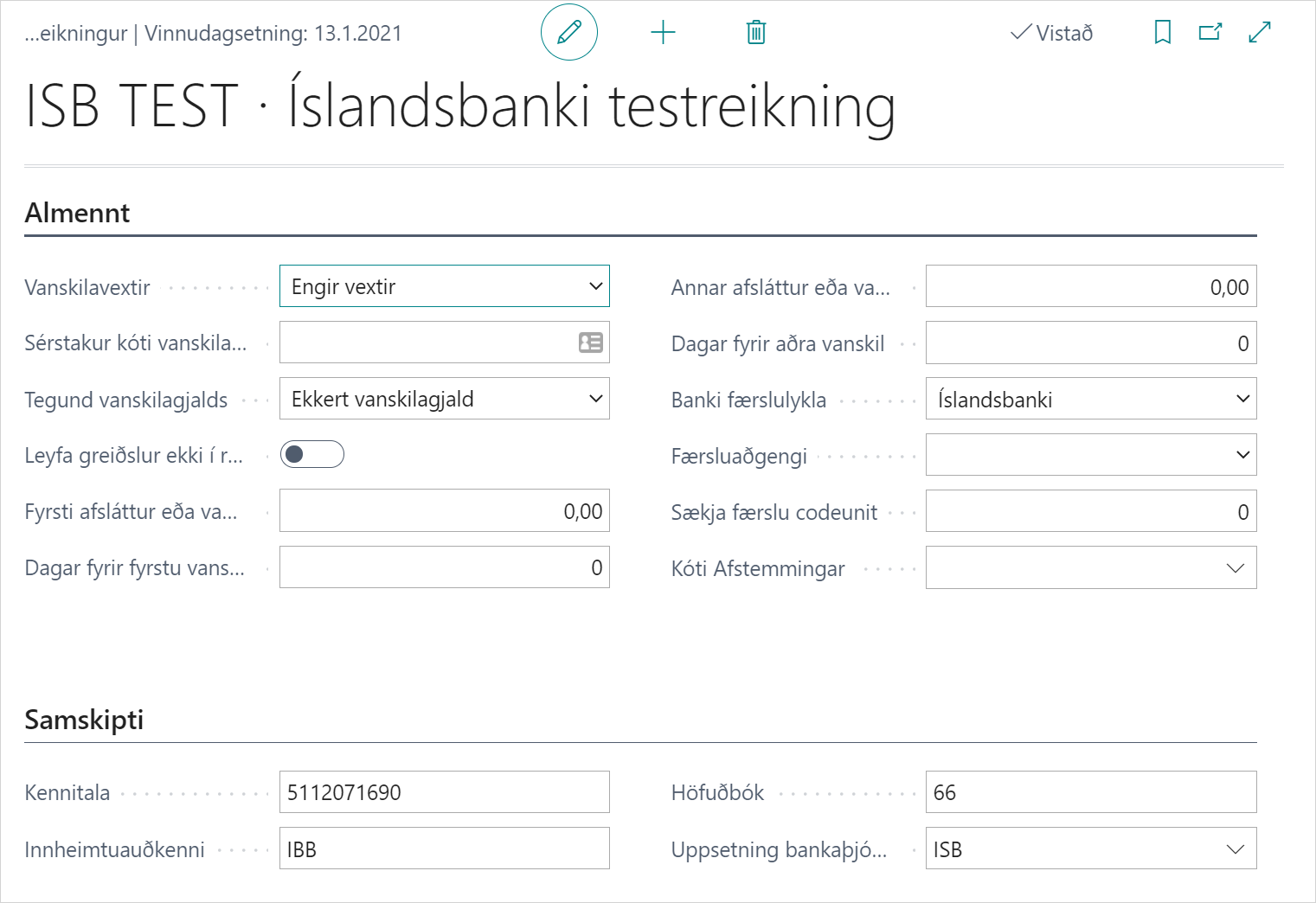This screenshot has width=1316, height=903.
Task: Bookmark this page
Action: (1163, 33)
